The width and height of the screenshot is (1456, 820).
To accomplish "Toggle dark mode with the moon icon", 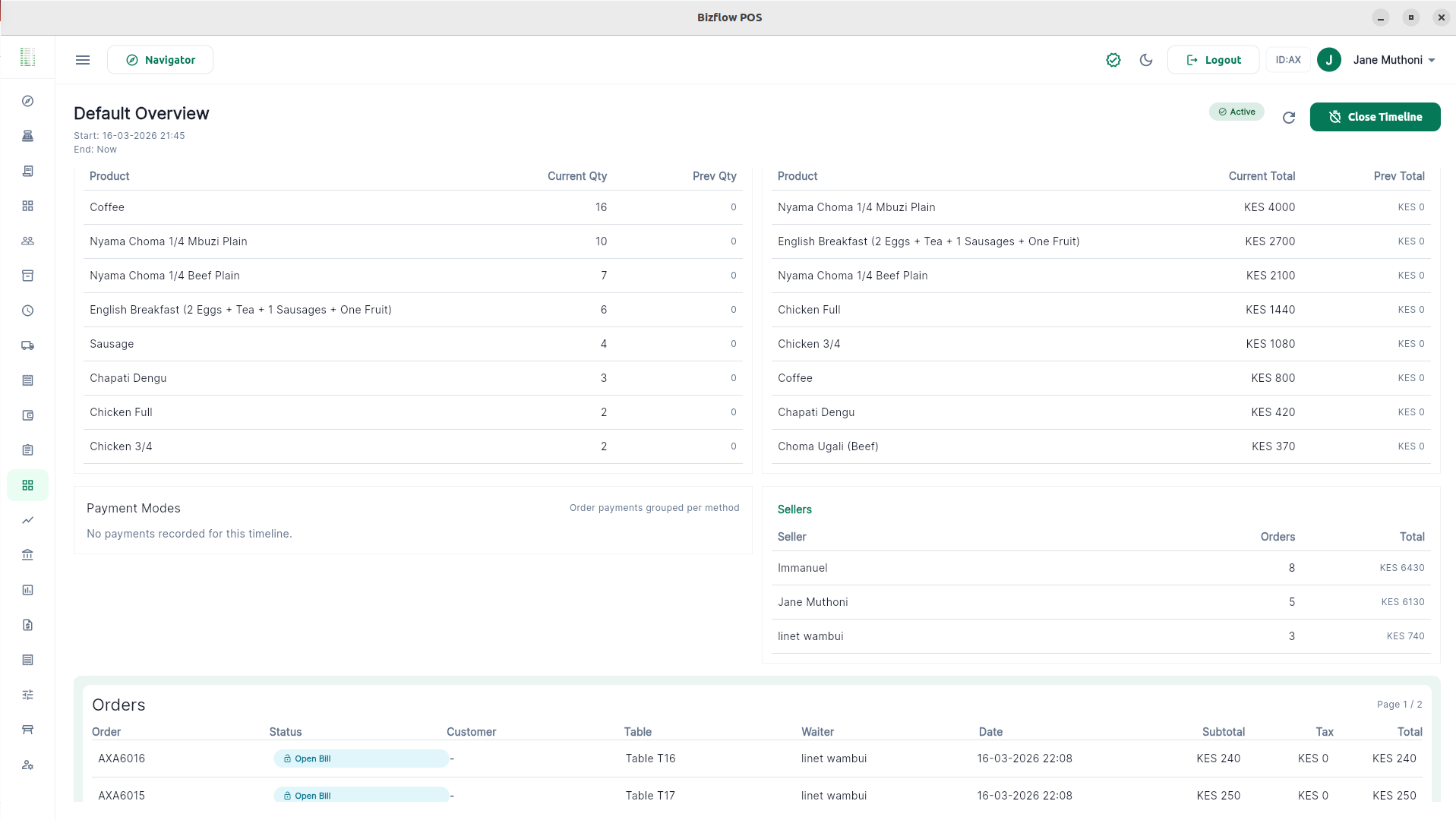I will click(x=1146, y=60).
